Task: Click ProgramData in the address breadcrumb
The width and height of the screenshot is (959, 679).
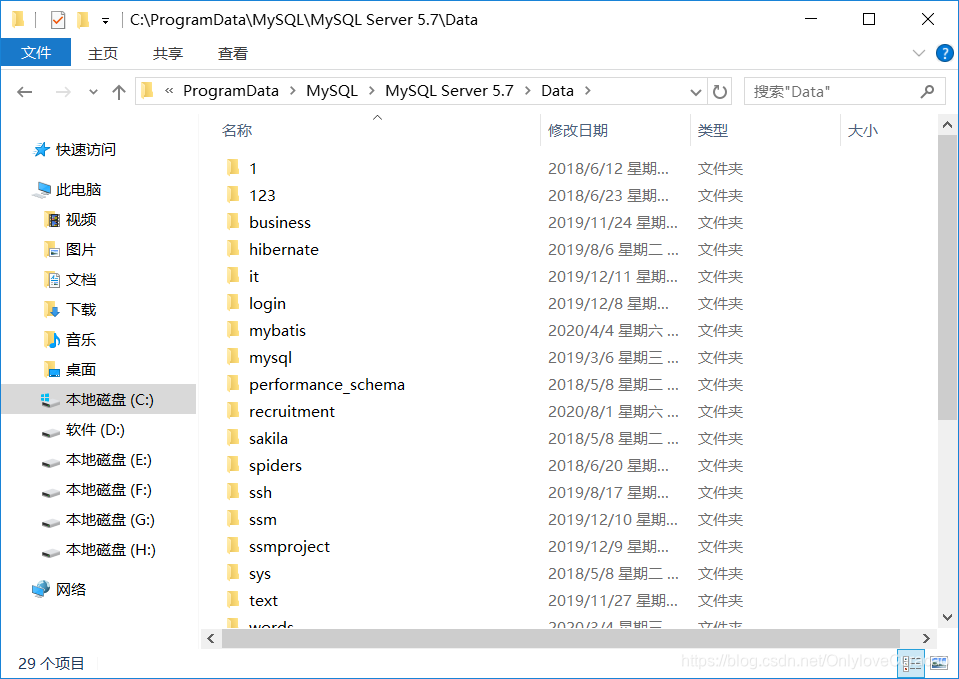Action: [231, 91]
